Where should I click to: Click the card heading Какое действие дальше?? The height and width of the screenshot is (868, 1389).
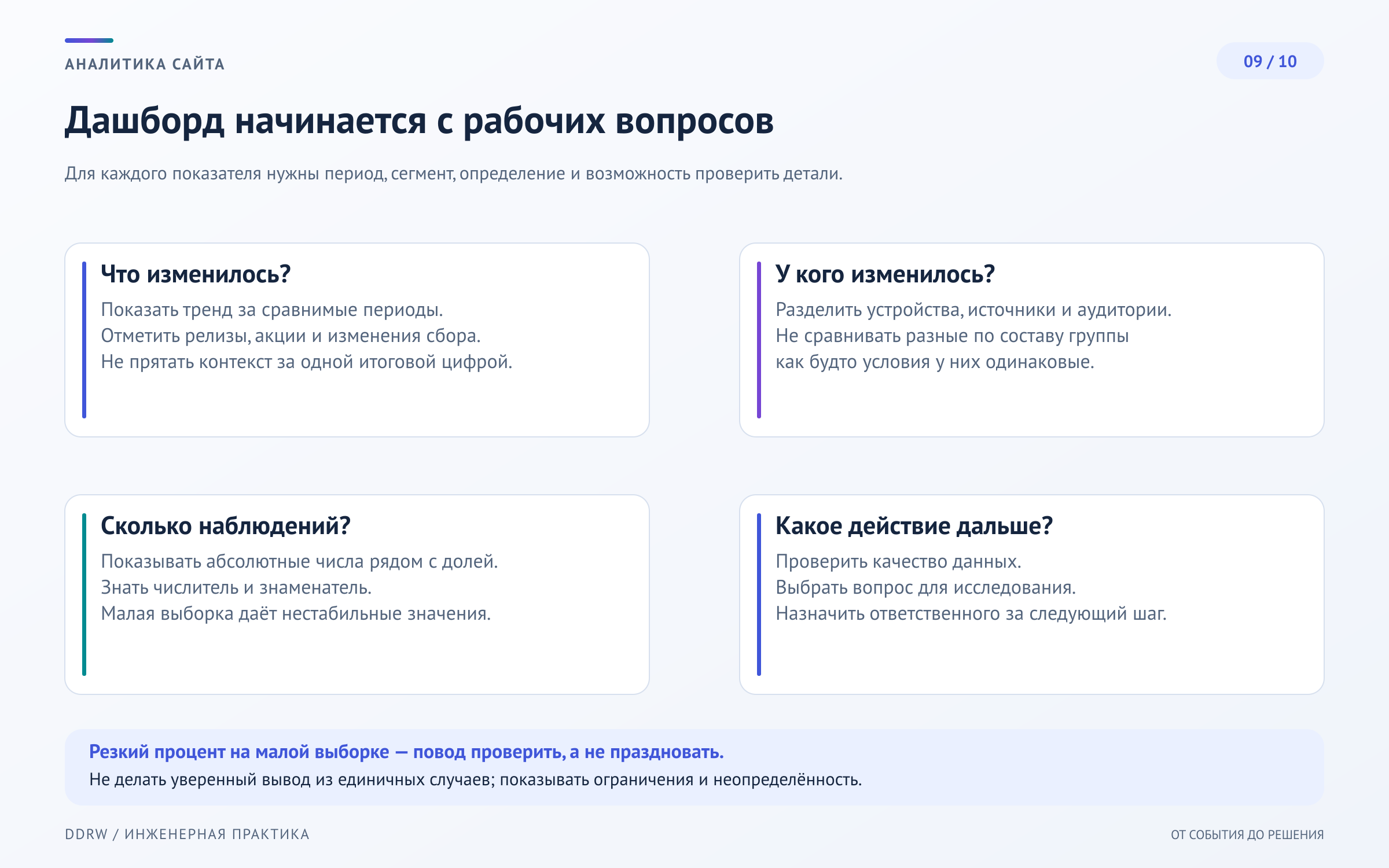pyautogui.click(x=914, y=526)
